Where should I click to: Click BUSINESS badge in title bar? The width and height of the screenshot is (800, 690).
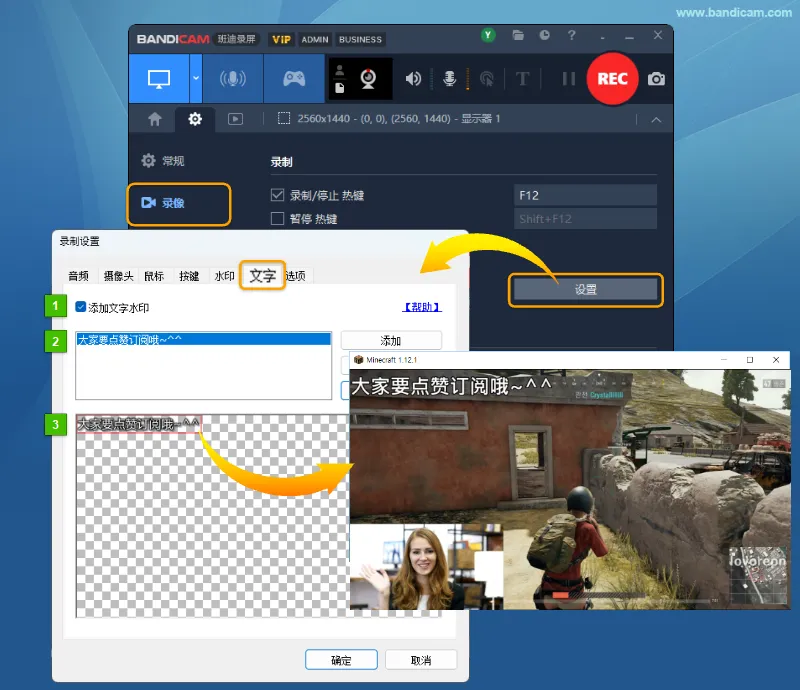pyautogui.click(x=360, y=39)
